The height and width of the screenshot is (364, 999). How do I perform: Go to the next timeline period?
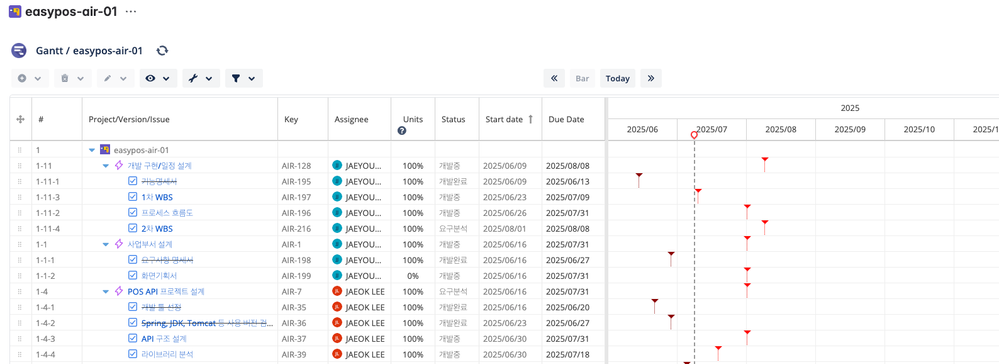(x=651, y=78)
